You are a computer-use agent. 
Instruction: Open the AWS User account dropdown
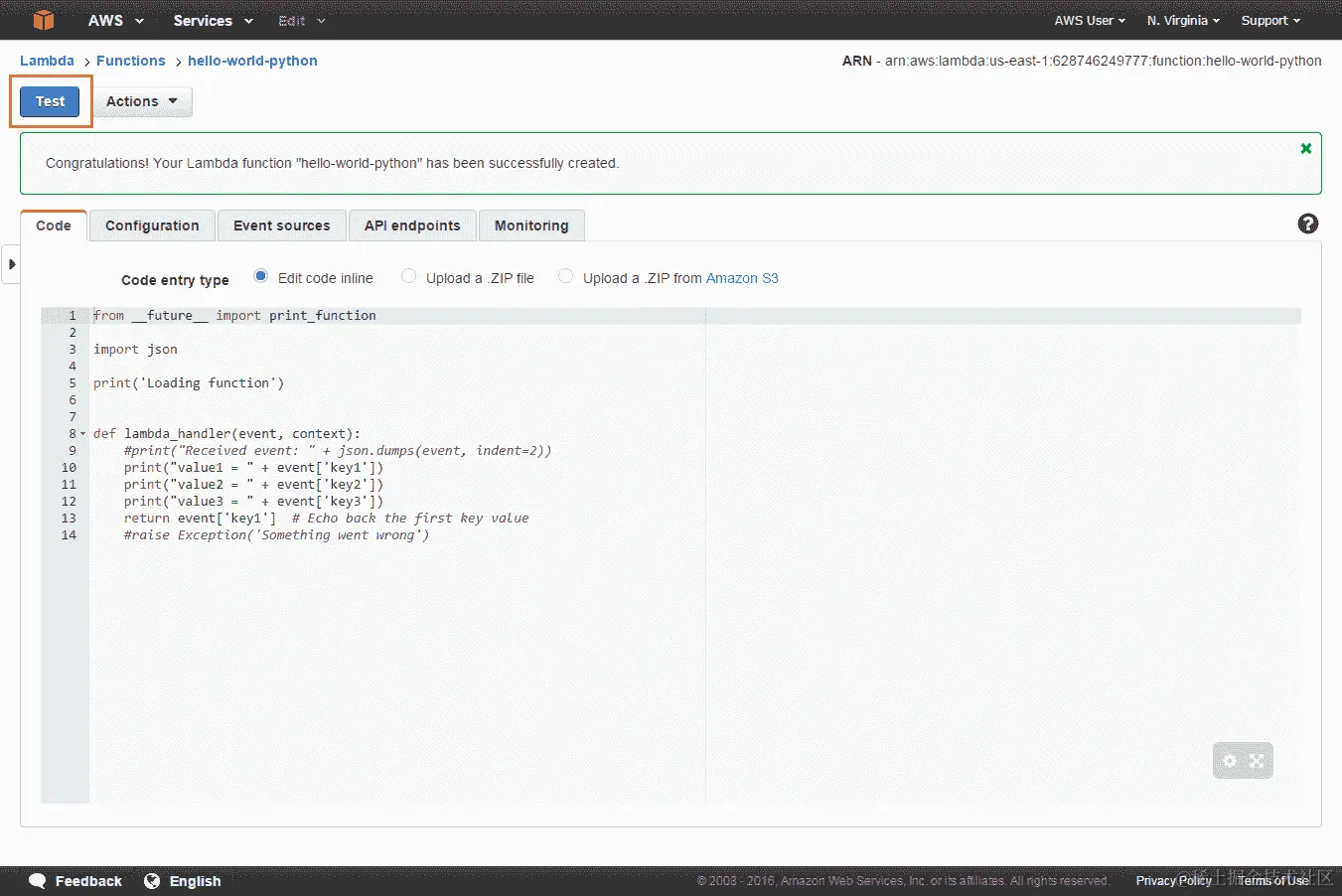click(x=1090, y=20)
